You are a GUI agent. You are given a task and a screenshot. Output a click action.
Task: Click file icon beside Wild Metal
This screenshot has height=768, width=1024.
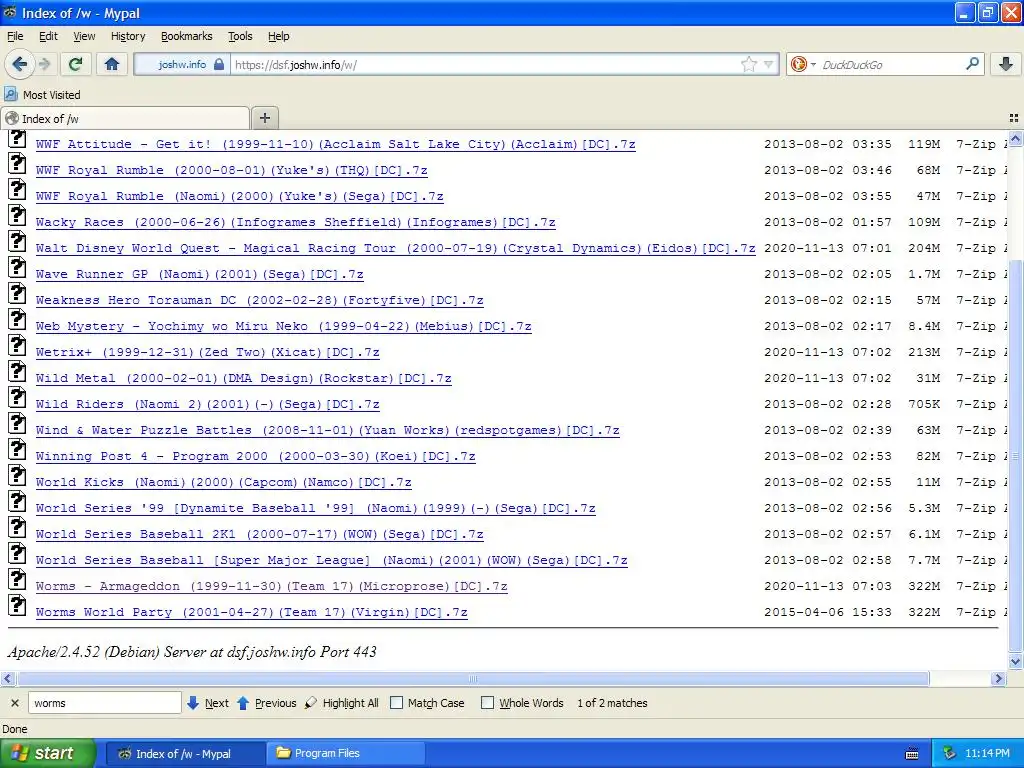point(17,371)
